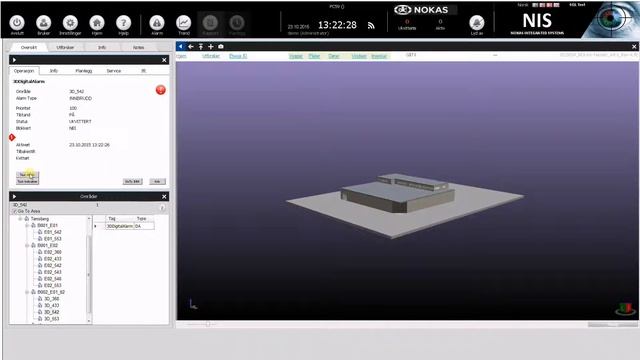Select the 3D_433 tree item
Viewport: 640px width, 360px height.
coord(51,305)
